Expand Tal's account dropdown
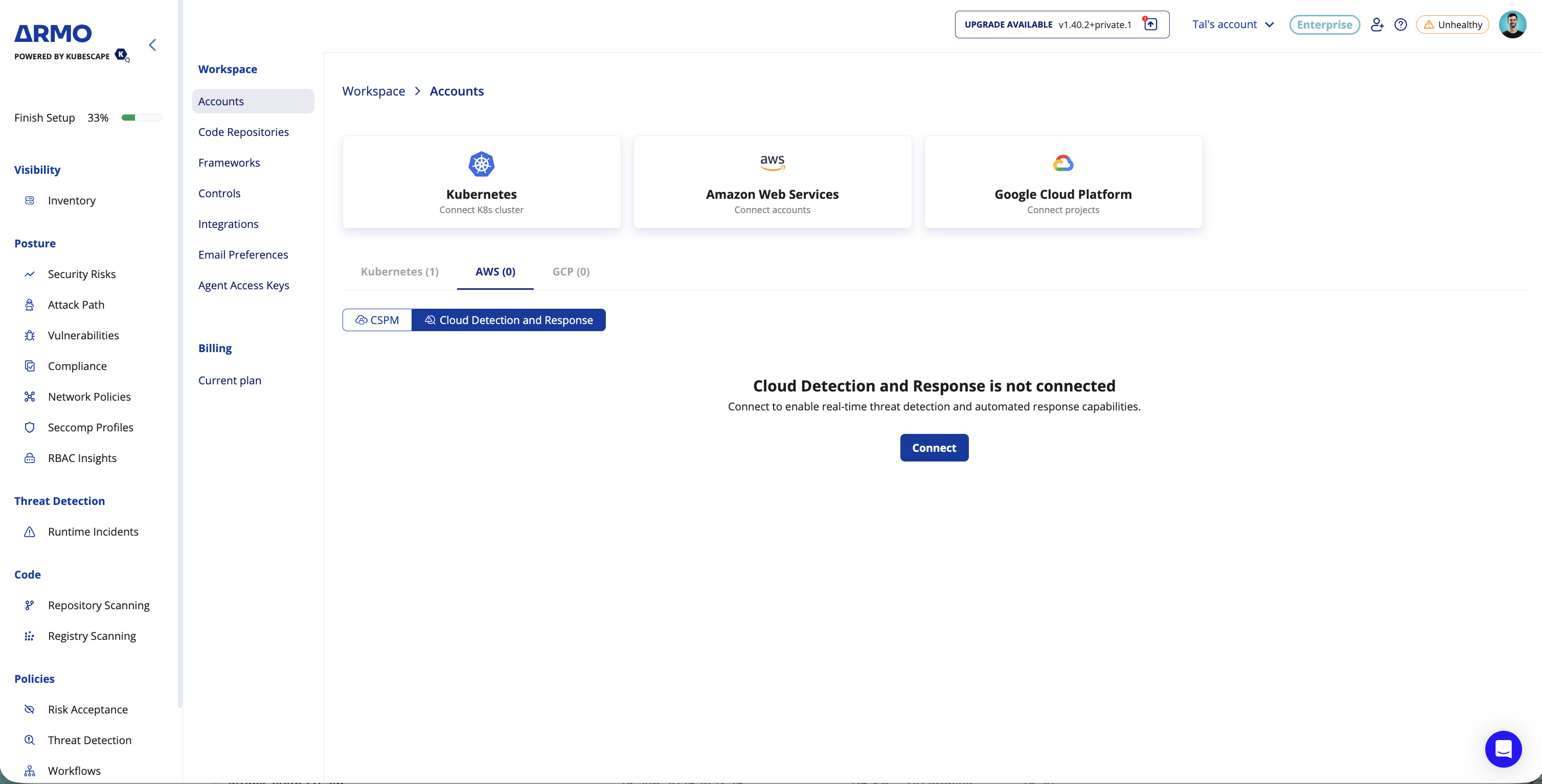 (1233, 25)
